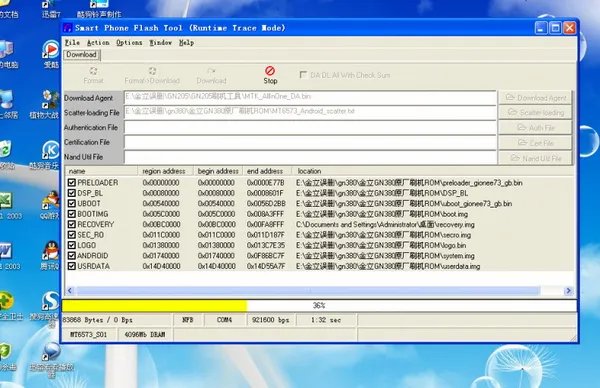
Task: Select the preloader_gionee73_gb.bin location cell
Action: 409,183
